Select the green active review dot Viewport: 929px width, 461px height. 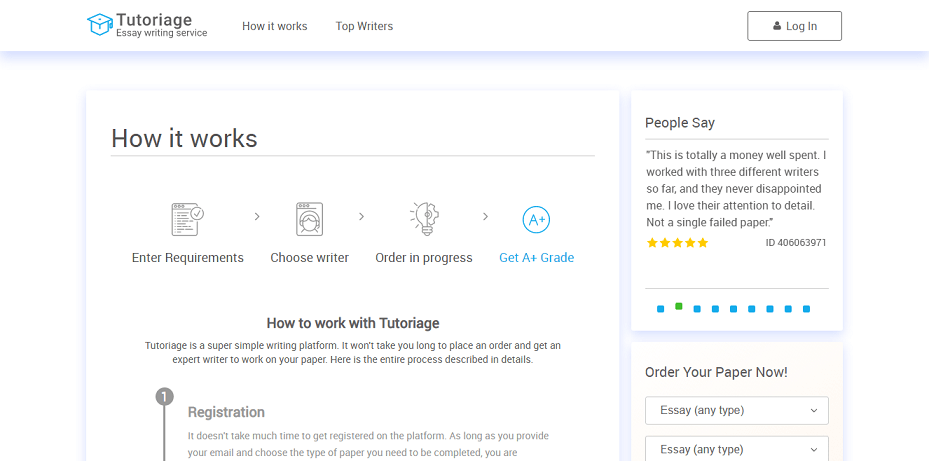[x=679, y=306]
